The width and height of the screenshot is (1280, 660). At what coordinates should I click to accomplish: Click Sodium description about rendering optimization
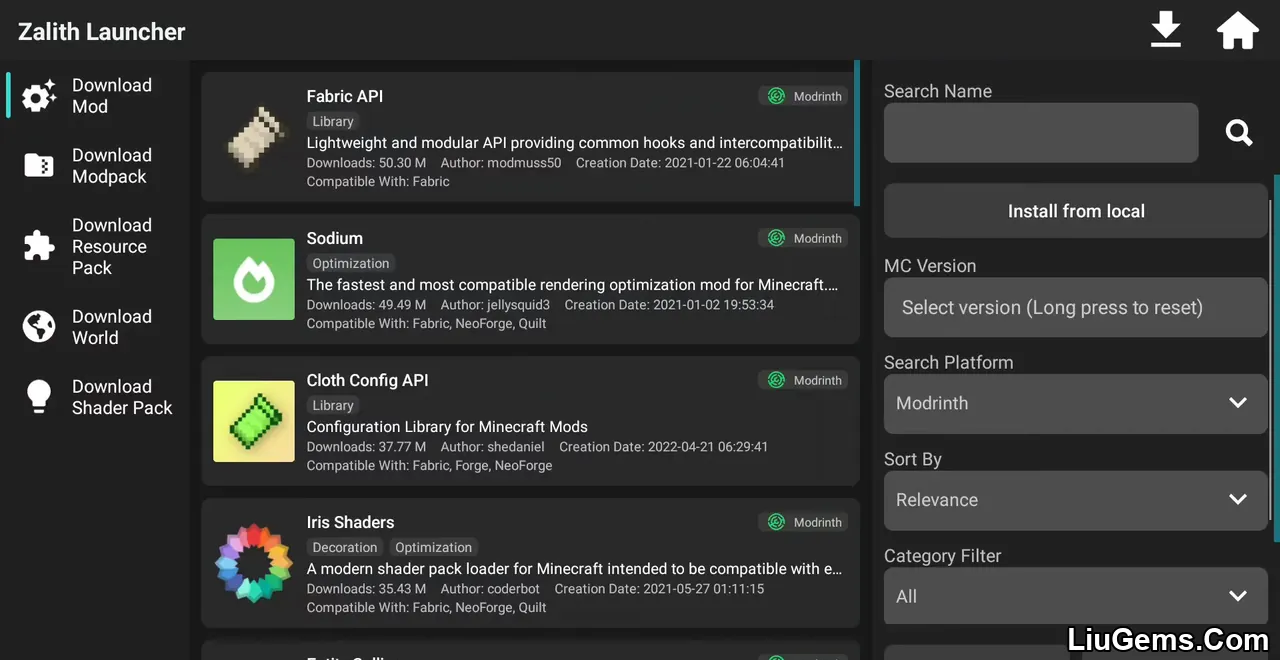[573, 284]
